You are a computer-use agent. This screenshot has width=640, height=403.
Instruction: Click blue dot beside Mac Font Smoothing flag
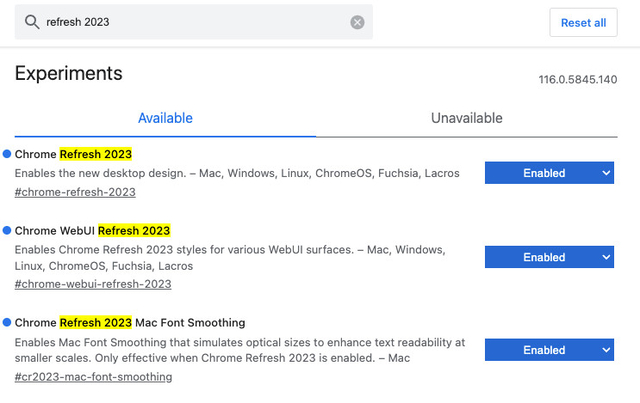pyautogui.click(x=7, y=322)
